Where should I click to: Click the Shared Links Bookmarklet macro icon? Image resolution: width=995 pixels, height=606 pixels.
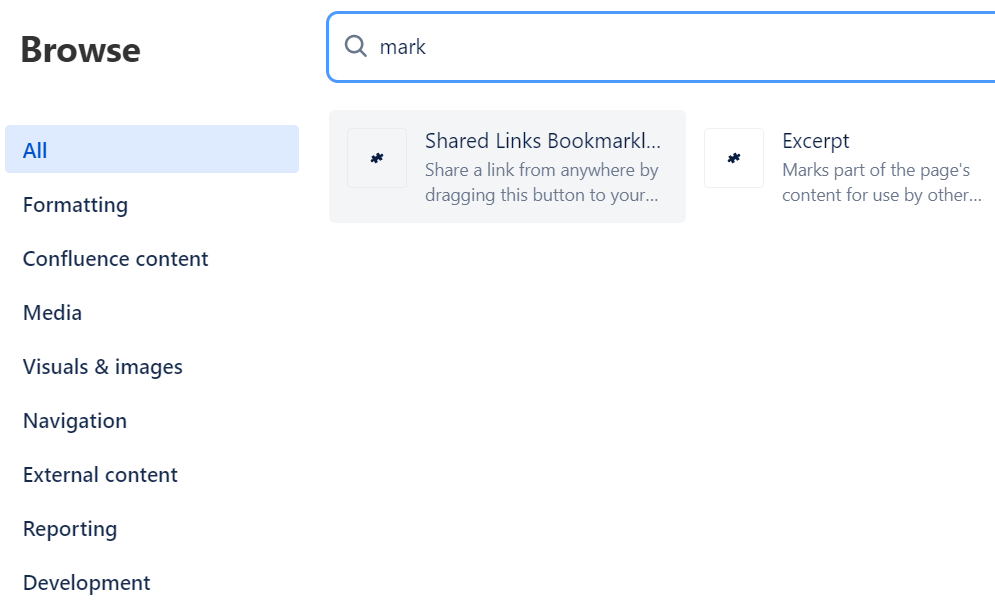click(x=377, y=158)
